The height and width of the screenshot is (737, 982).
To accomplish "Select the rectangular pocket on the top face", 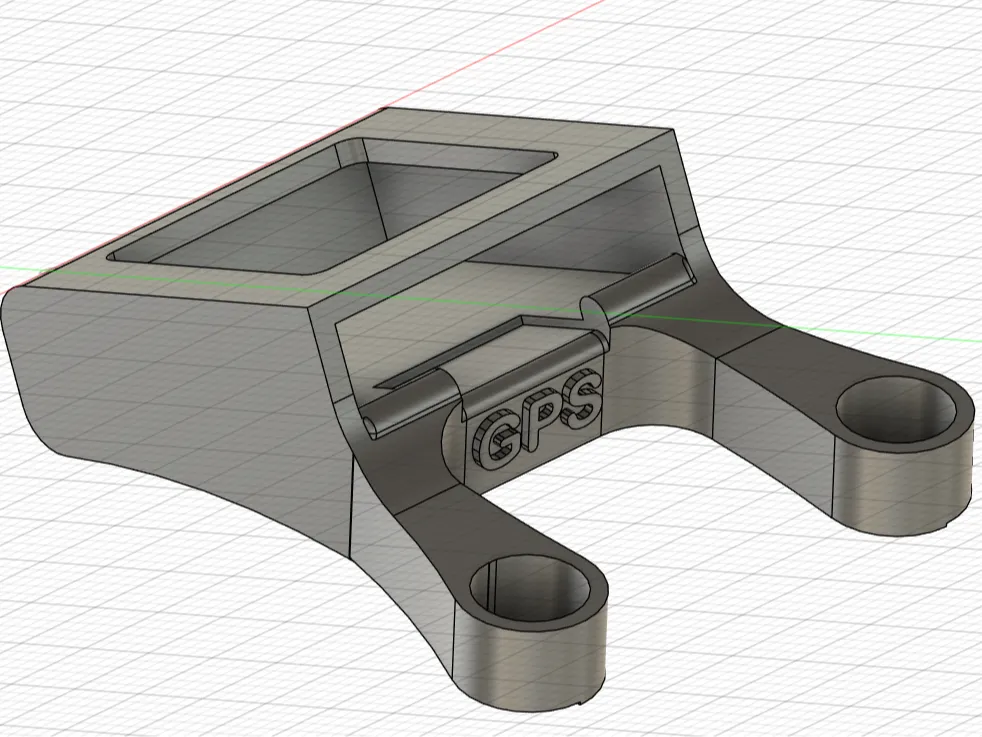I will click(x=332, y=207).
